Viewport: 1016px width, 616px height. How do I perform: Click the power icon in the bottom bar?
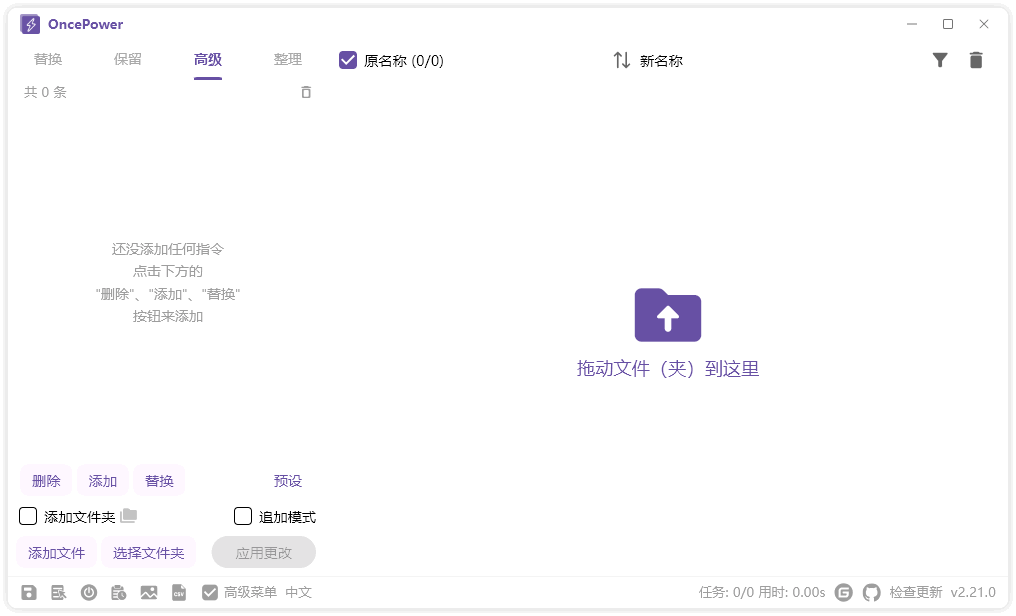coord(89,592)
